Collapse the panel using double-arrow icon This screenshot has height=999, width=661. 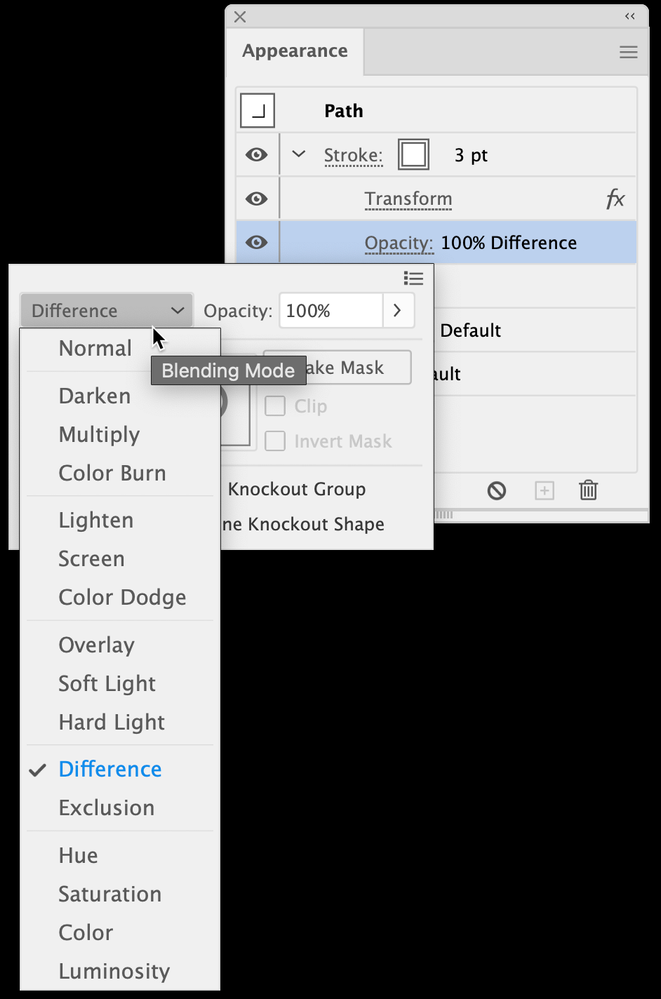tap(629, 16)
